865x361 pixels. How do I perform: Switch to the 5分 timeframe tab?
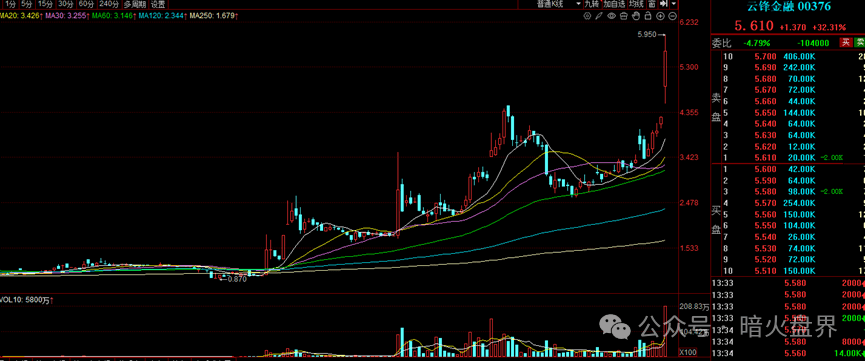[26, 4]
